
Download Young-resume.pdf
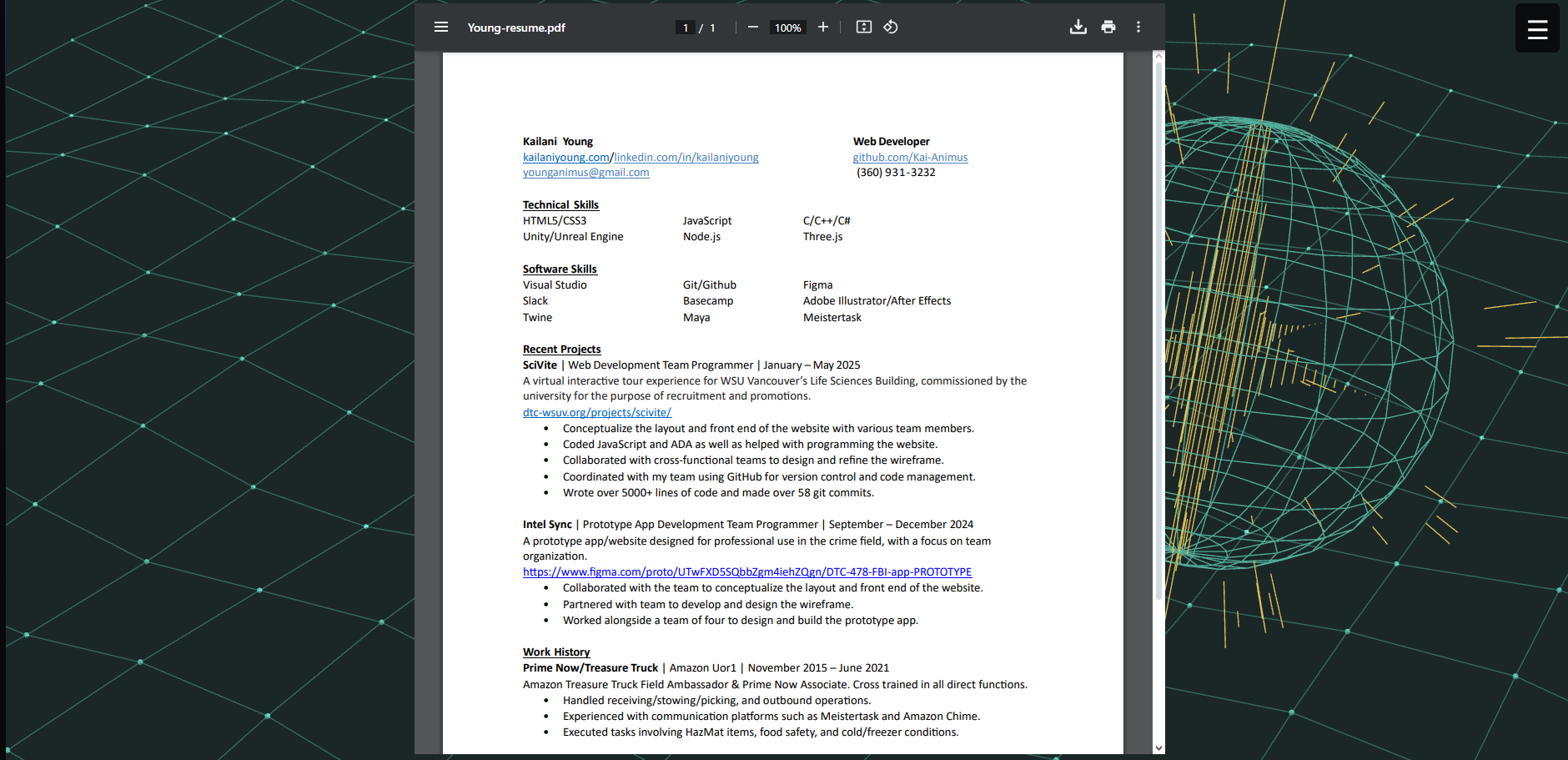tap(1078, 27)
